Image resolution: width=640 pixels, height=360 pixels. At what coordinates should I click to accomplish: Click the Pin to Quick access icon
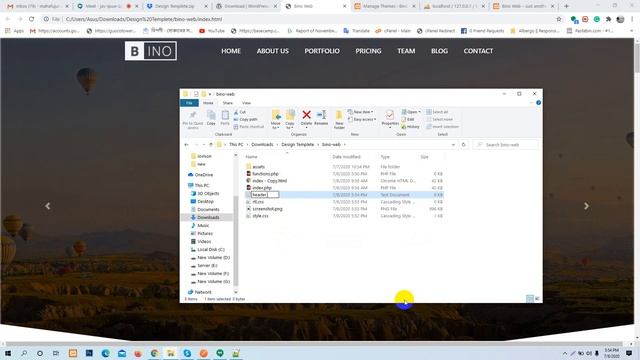[x=193, y=115]
